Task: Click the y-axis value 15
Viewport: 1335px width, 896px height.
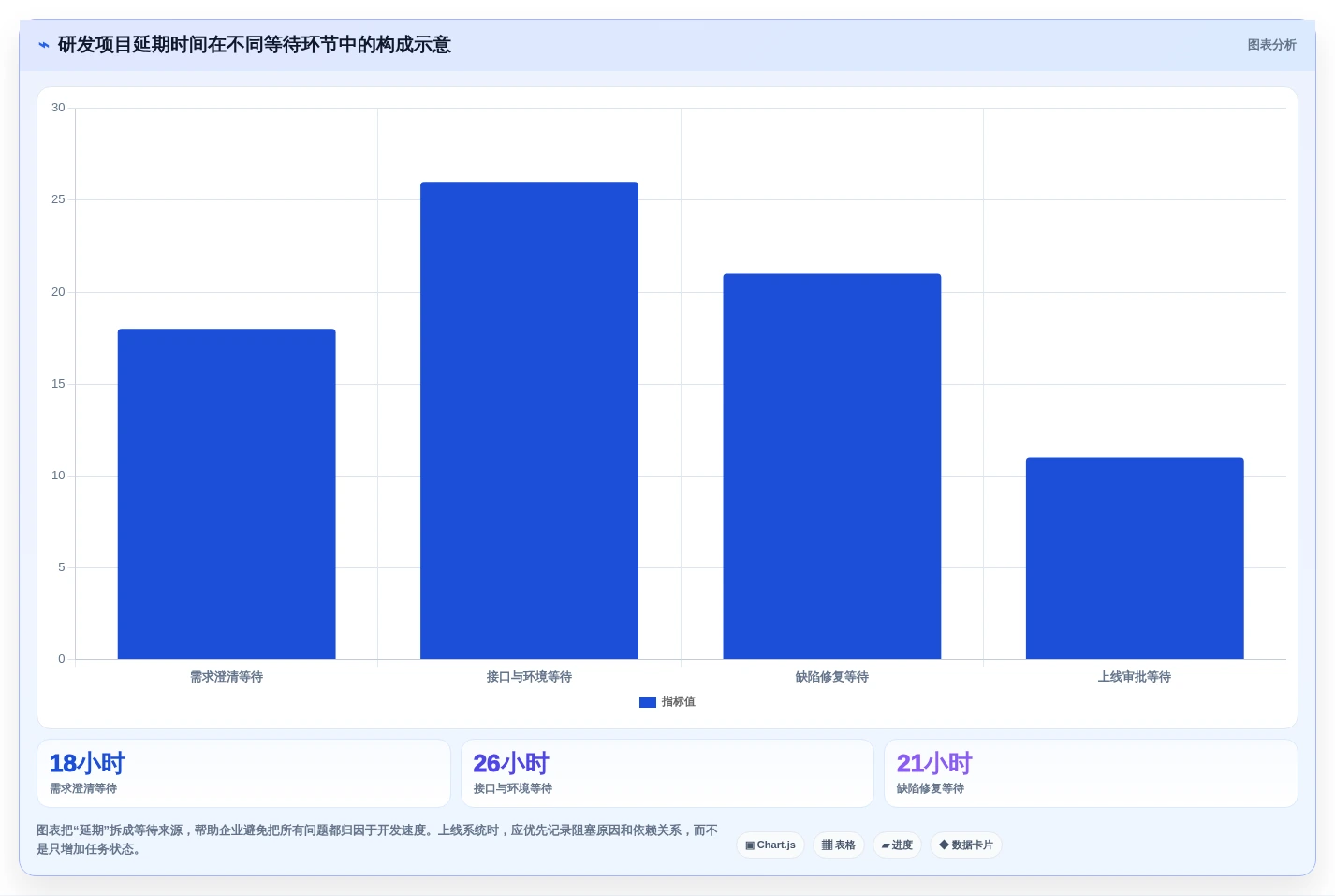Action: (58, 384)
